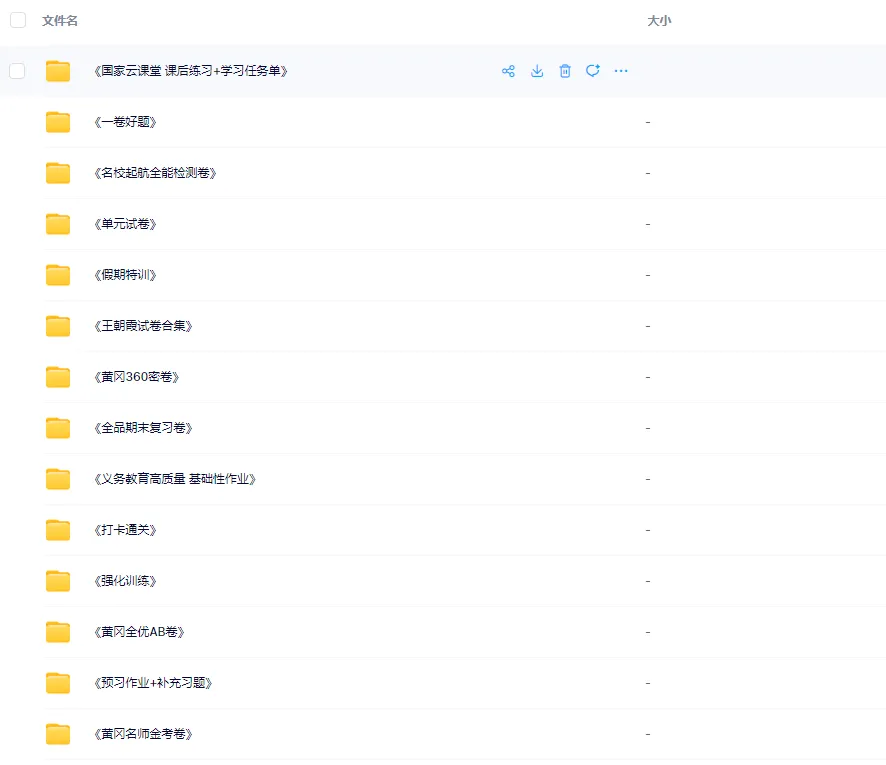The height and width of the screenshot is (765, 886).
Task: Sort by 文件名 column header
Action: point(60,21)
